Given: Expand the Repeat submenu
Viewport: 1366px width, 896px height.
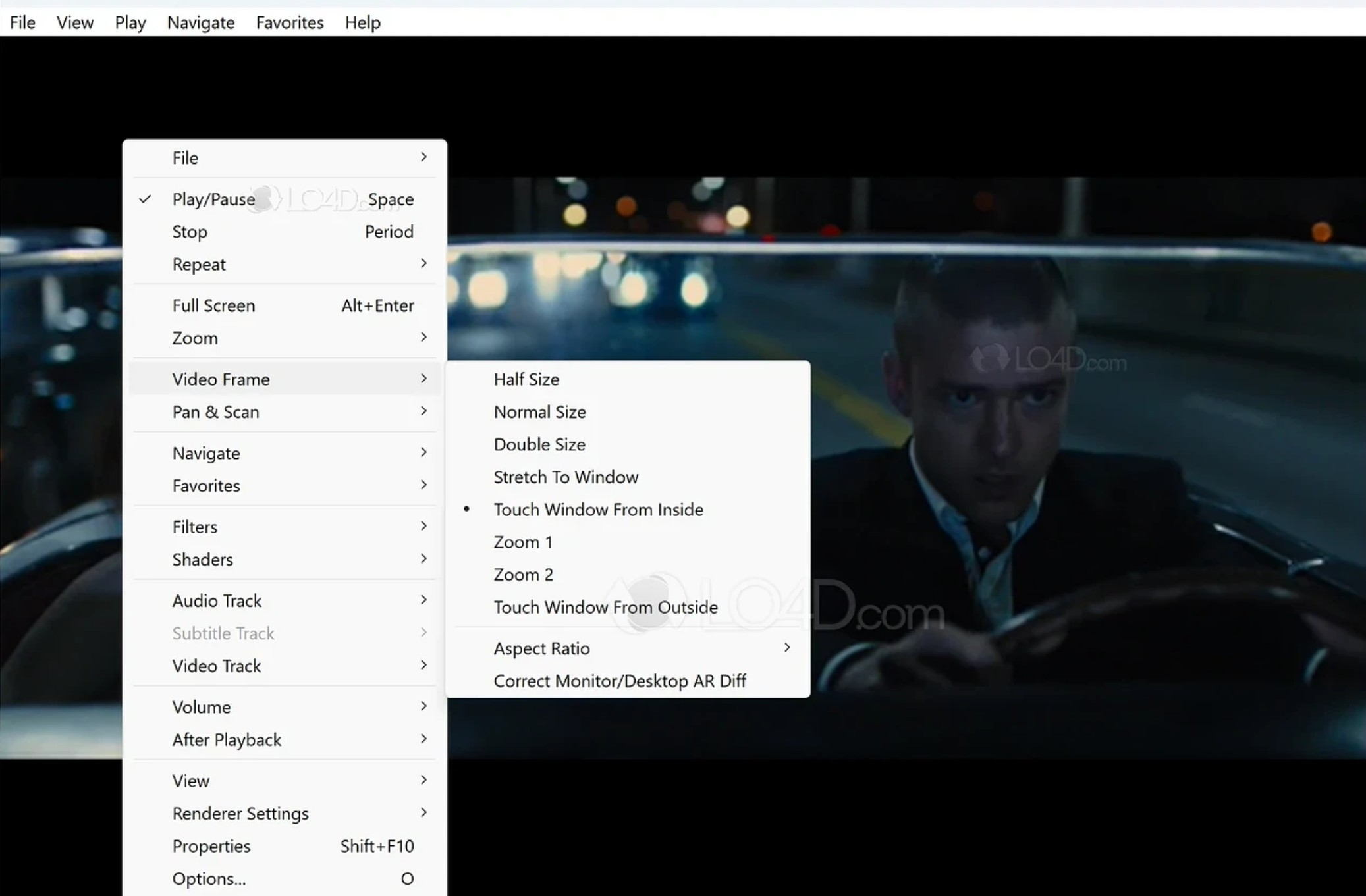Looking at the screenshot, I should tap(285, 264).
